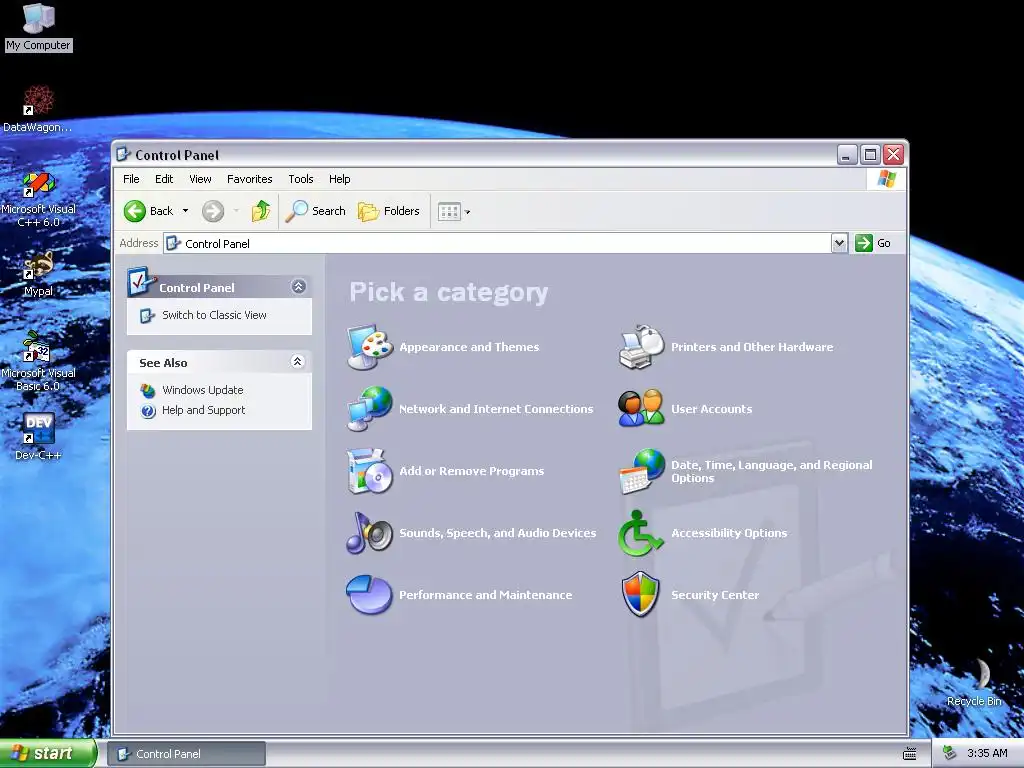The height and width of the screenshot is (768, 1024).
Task: Click the Control Panel title bar icon
Action: click(123, 155)
